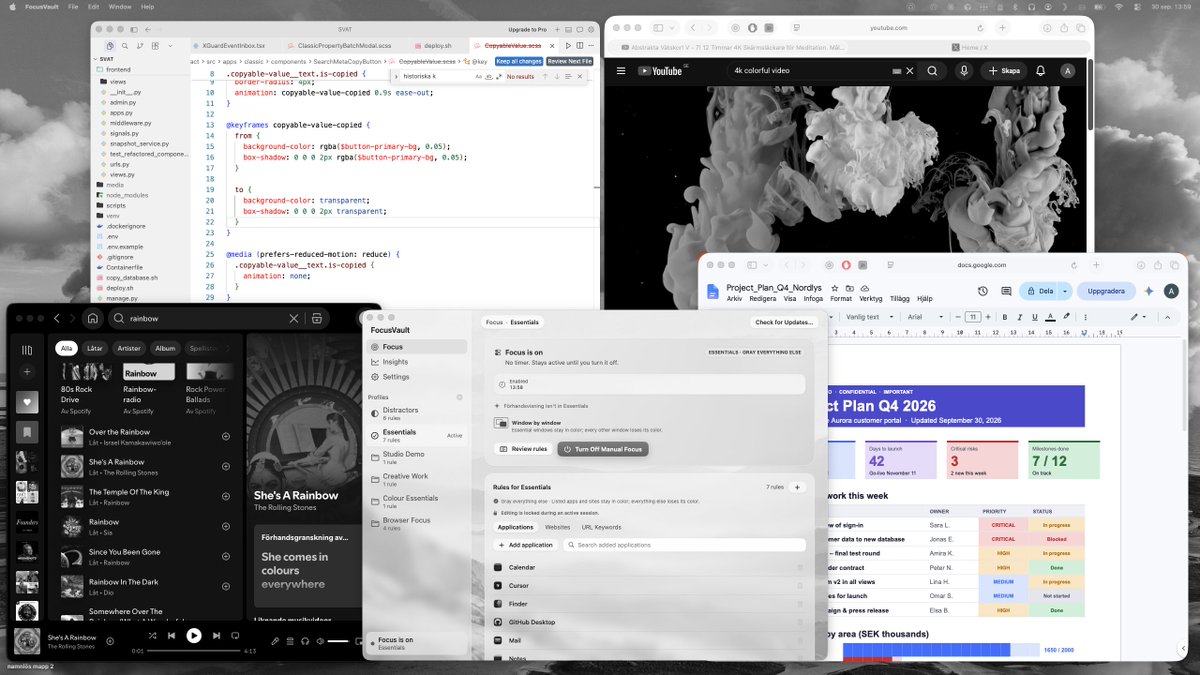
Task: Click the Gemini sparkle icon in Docs
Action: point(1149,291)
